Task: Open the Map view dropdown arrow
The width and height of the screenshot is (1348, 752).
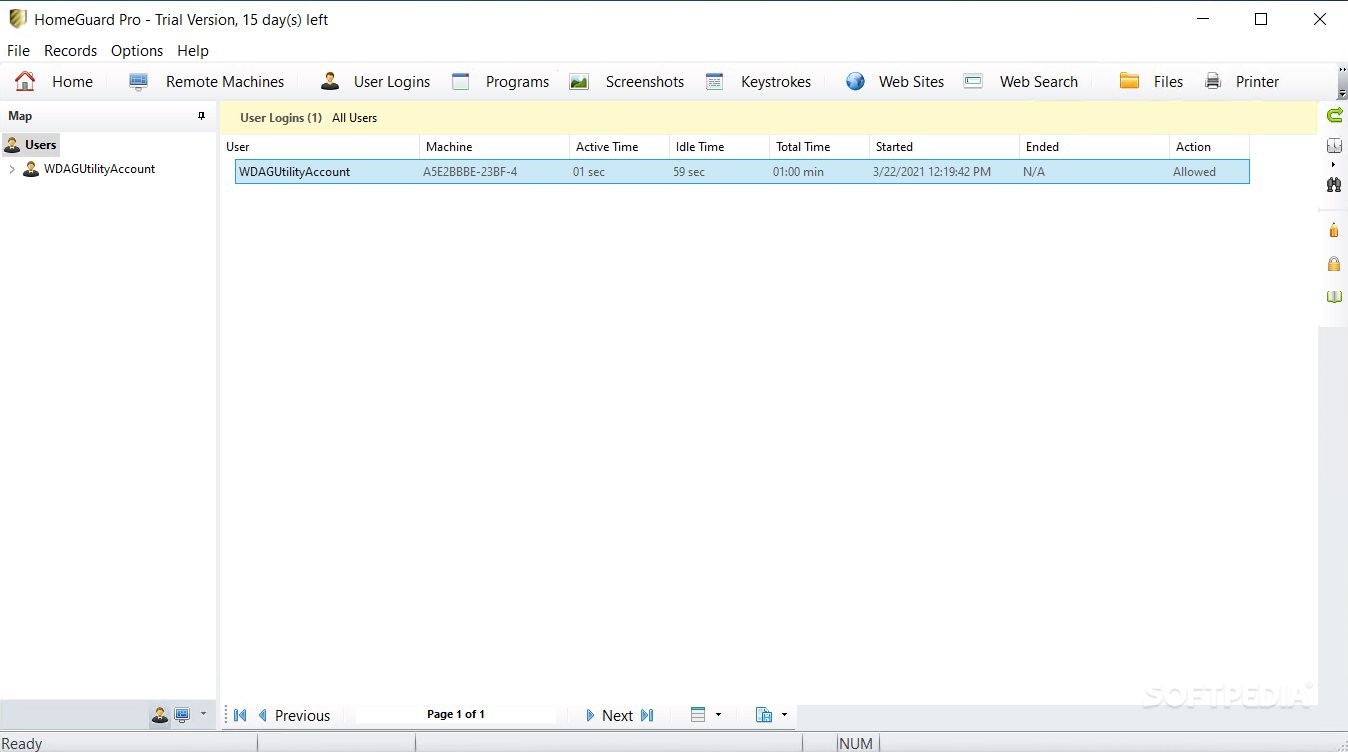Action: click(203, 714)
